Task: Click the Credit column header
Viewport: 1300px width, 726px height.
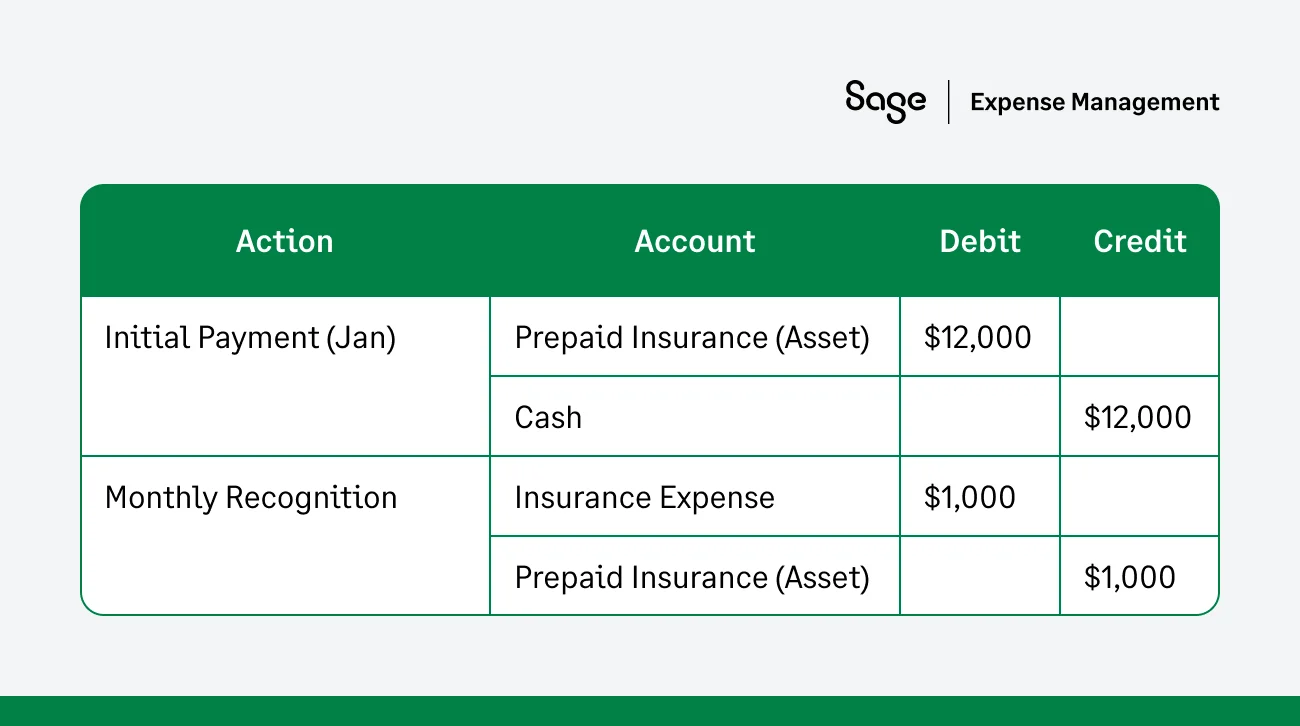Action: click(x=1140, y=241)
